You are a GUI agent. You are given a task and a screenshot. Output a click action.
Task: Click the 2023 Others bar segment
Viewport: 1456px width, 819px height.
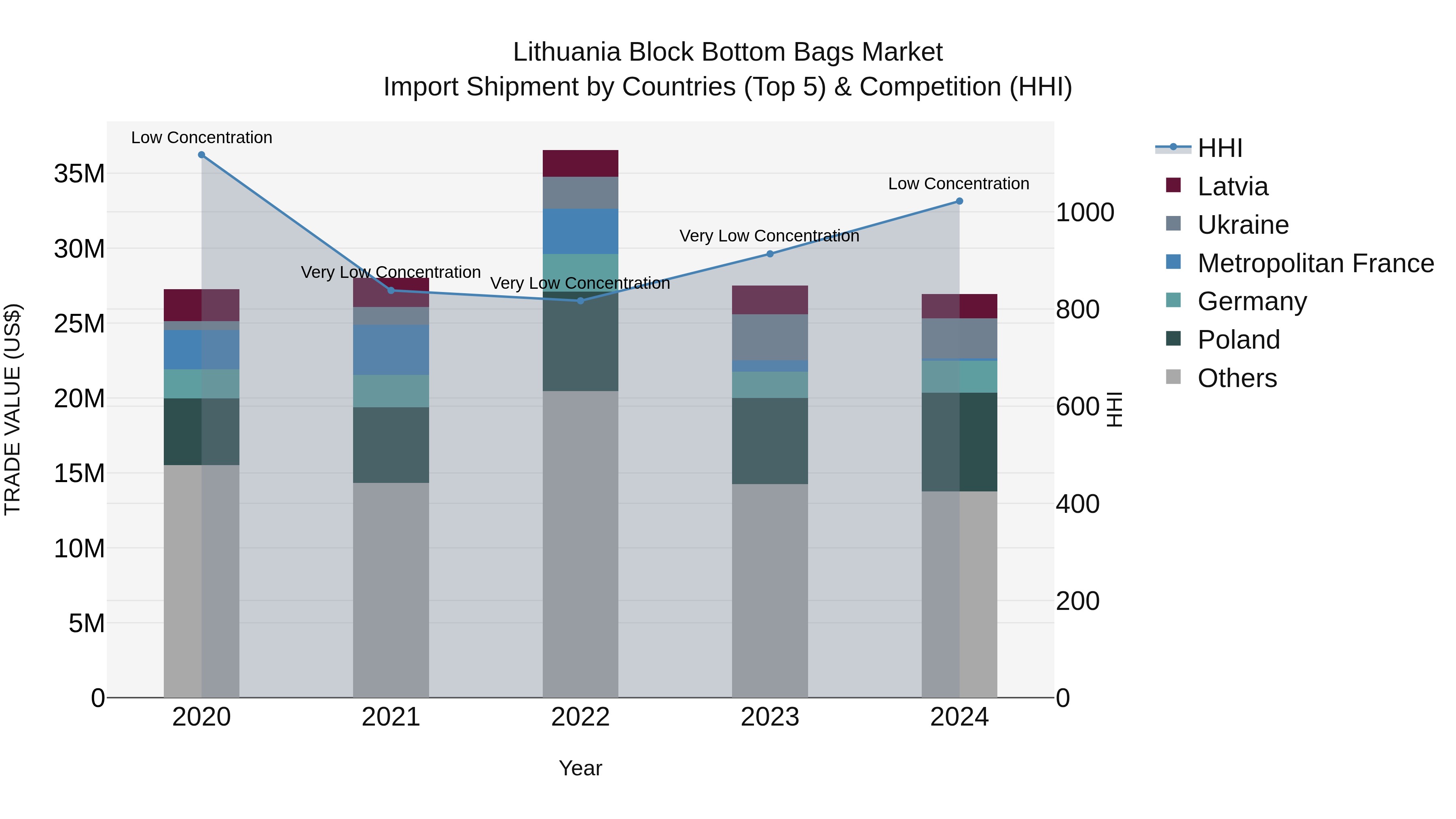[x=770, y=590]
